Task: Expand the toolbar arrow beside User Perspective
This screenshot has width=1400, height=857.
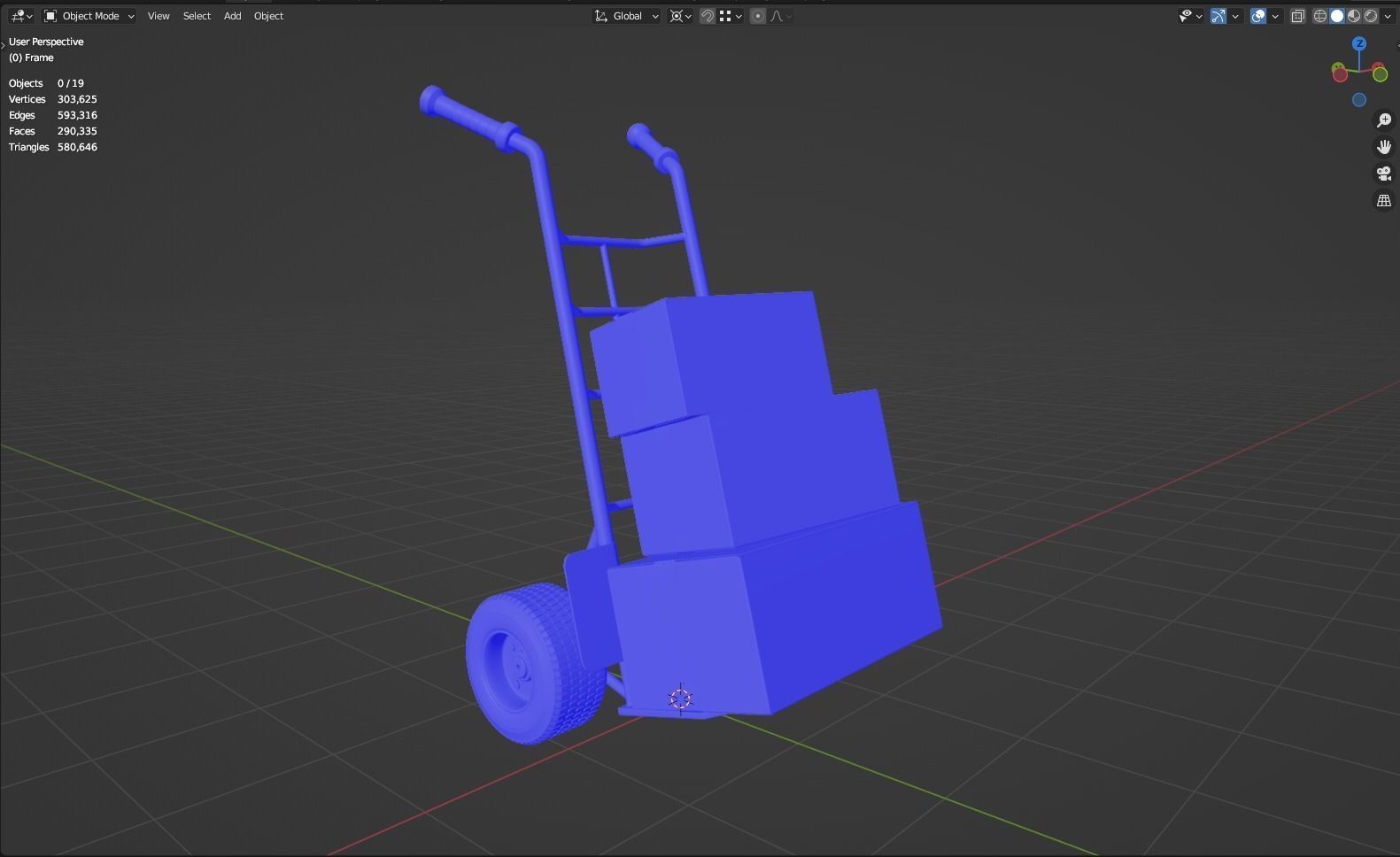Action: 3,43
